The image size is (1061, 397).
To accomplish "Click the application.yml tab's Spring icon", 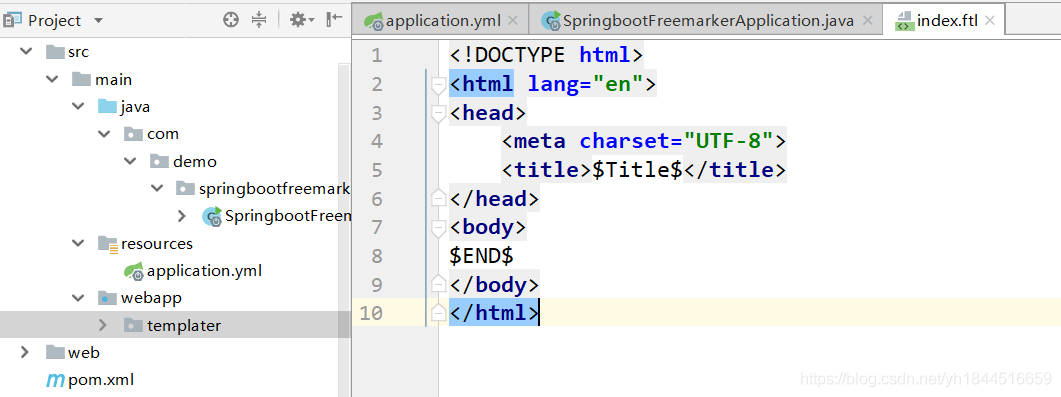I will pos(374,22).
